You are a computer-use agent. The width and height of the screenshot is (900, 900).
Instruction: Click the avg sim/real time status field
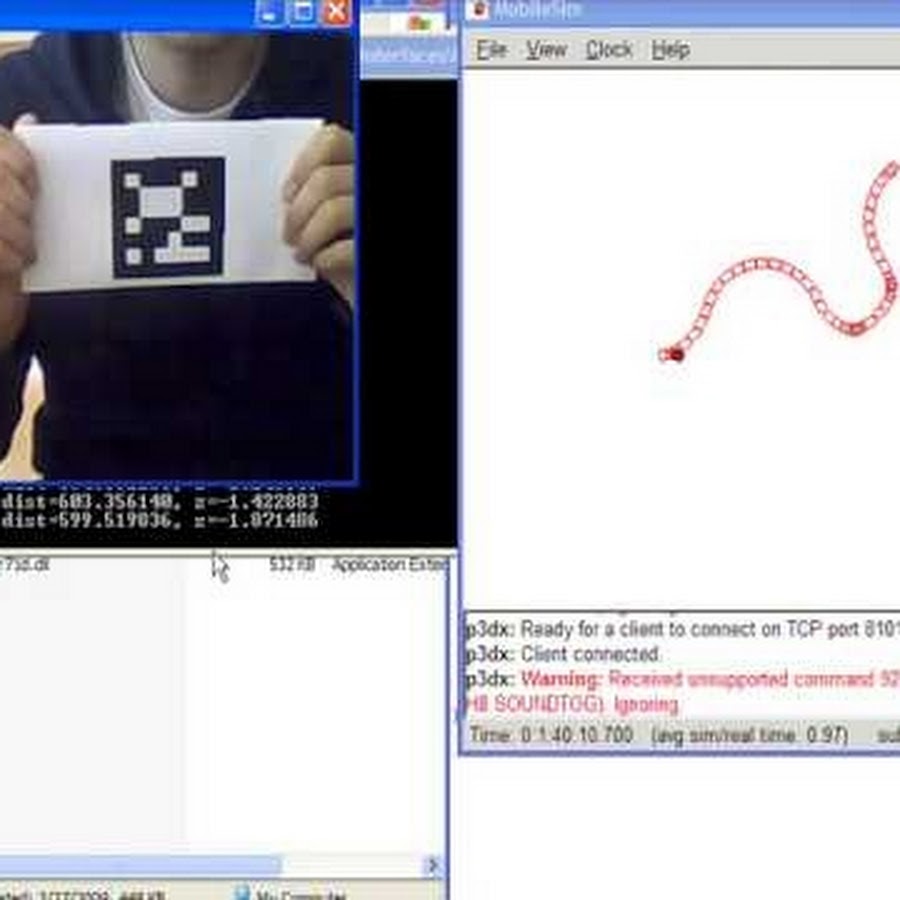[x=748, y=735]
